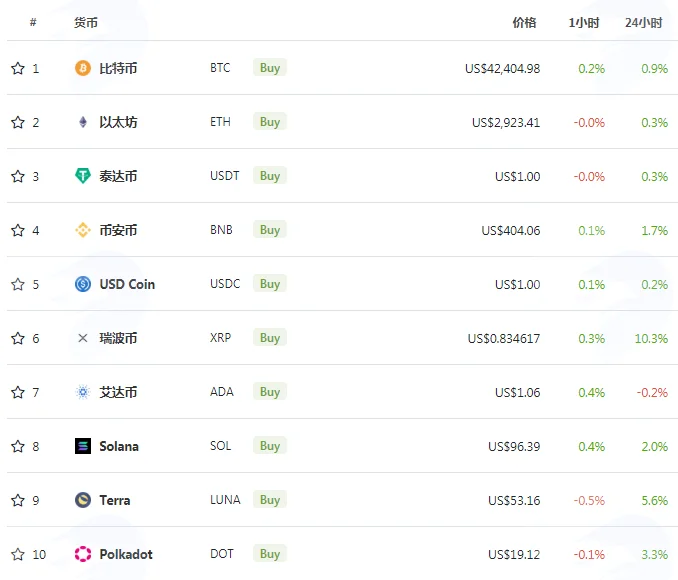Click the yellow BNB logo icon
The width and height of the screenshot is (678, 580).
tap(83, 230)
